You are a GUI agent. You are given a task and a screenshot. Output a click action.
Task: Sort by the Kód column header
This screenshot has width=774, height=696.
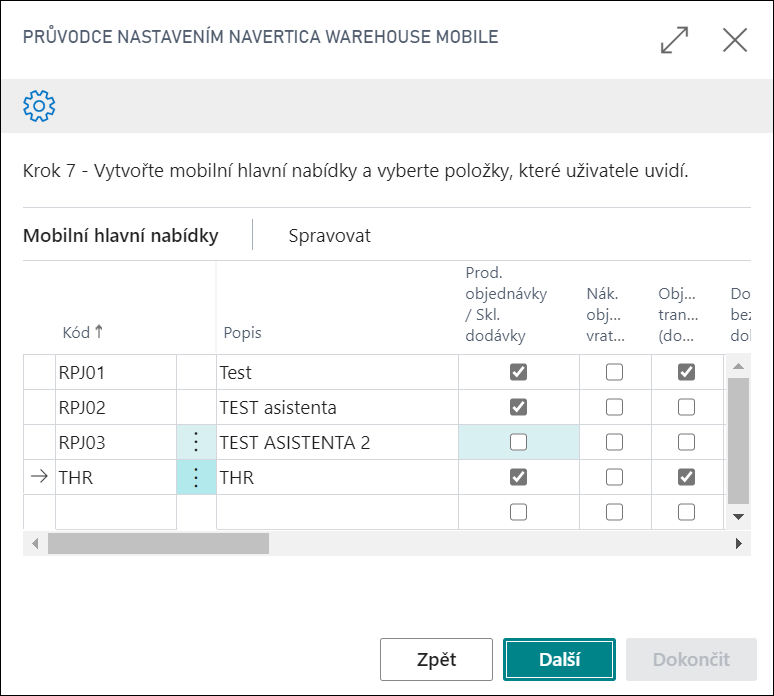pyautogui.click(x=82, y=332)
